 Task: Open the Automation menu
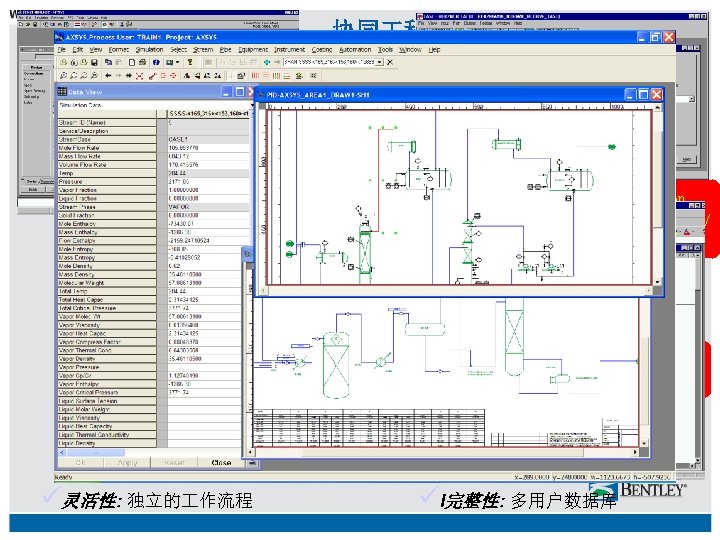[355, 50]
